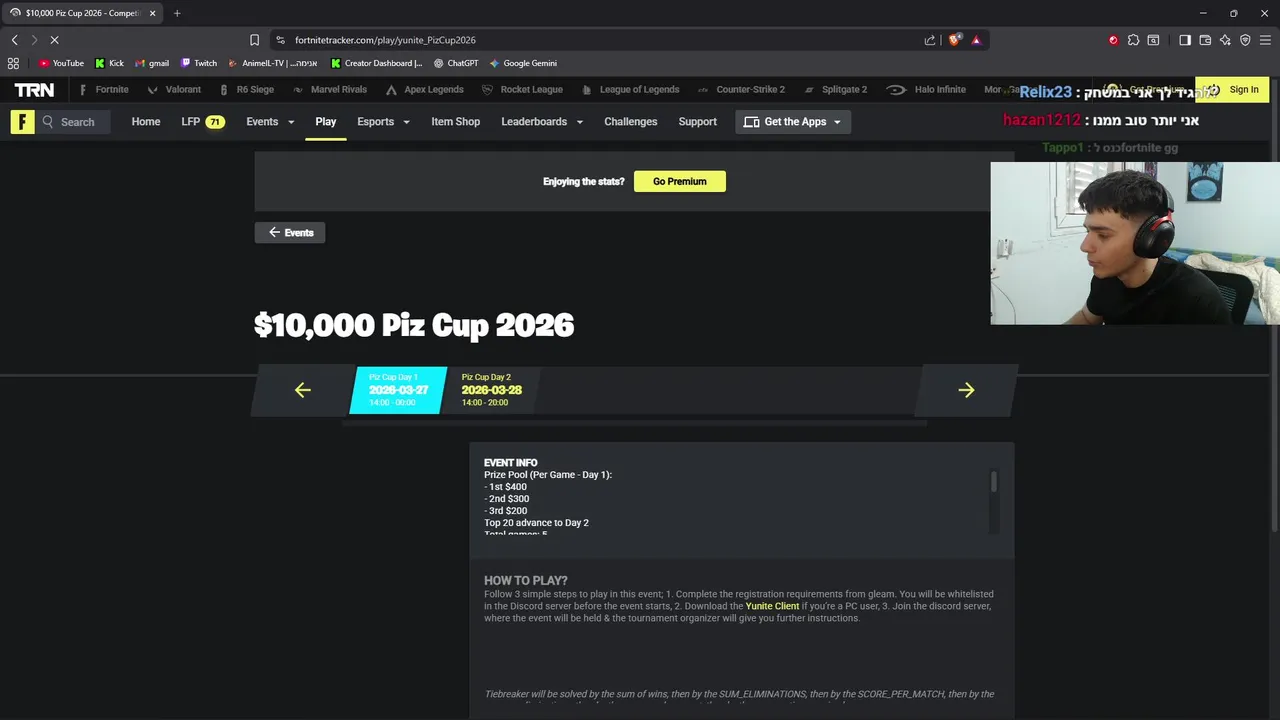Screen dimensions: 1280x720
Task: Open the gmail bookmark
Action: [x=152, y=63]
